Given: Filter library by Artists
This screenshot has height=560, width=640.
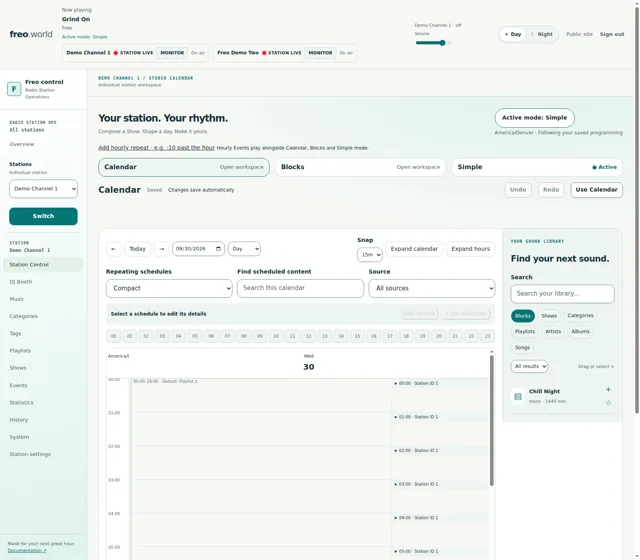Looking at the screenshot, I should 553,331.
